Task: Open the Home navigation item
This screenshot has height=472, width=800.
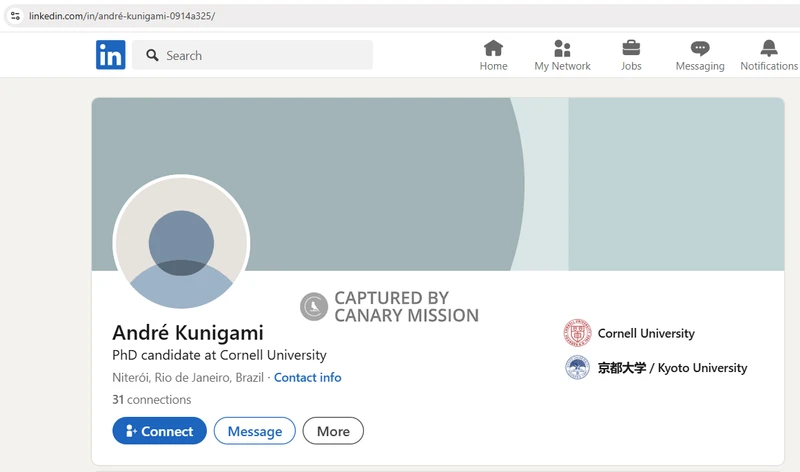Action: click(x=493, y=56)
